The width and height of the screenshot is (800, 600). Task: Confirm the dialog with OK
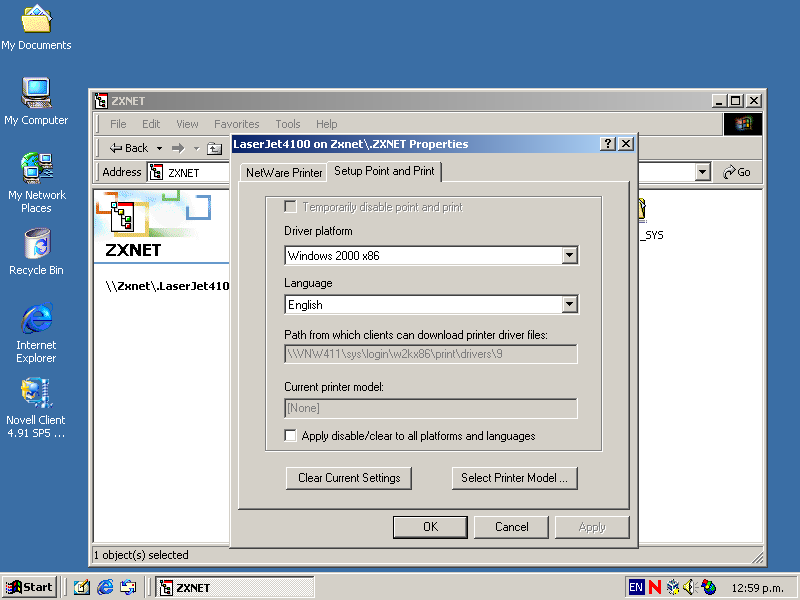pyautogui.click(x=430, y=527)
